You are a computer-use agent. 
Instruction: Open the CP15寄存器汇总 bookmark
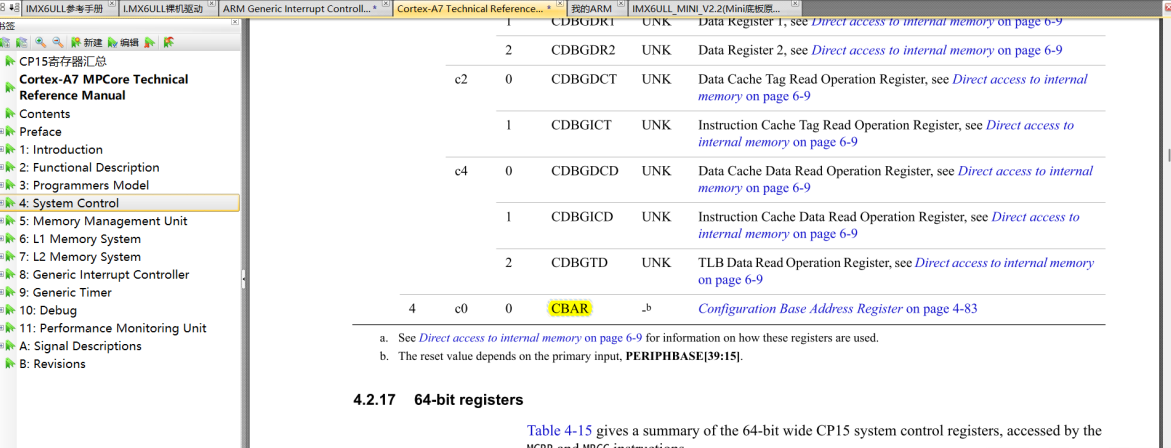[63, 61]
